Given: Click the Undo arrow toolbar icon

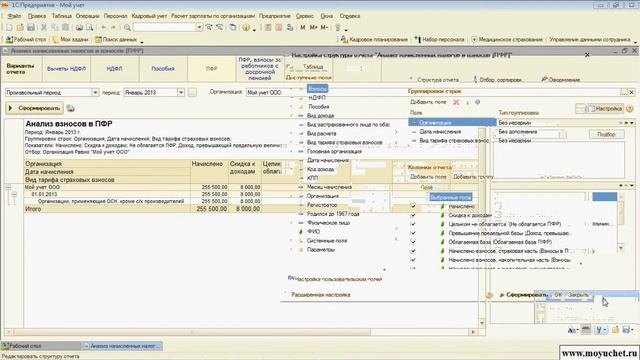Looking at the screenshot, I should tap(103, 27).
